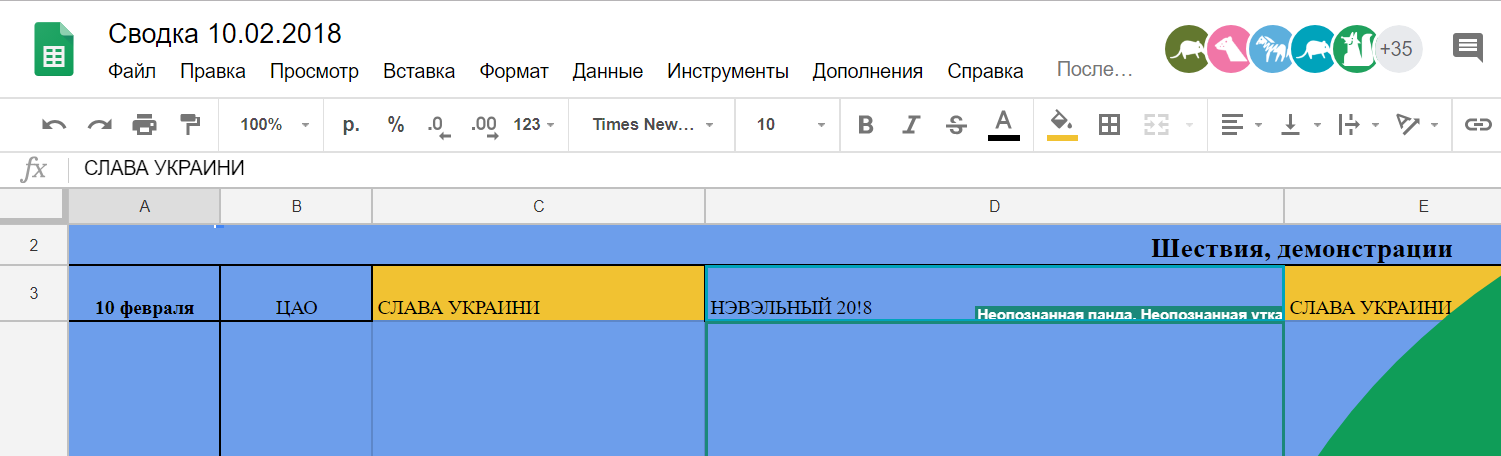The width and height of the screenshot is (1501, 456).
Task: Toggle bold formatting
Action: click(866, 125)
